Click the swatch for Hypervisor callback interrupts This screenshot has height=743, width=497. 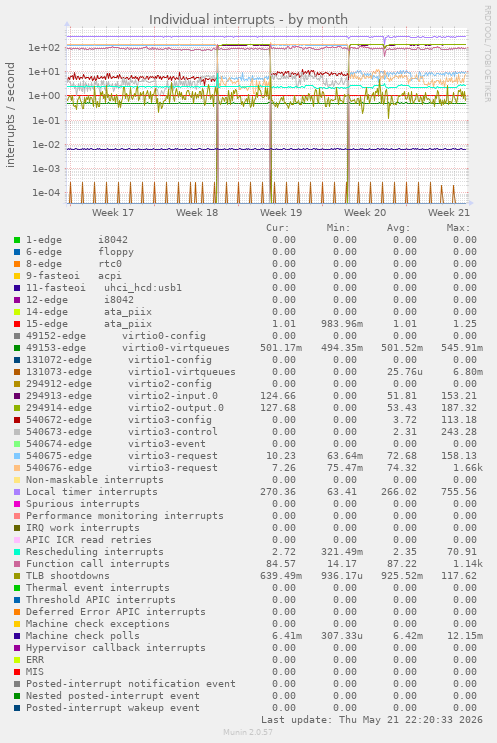[x=17, y=648]
